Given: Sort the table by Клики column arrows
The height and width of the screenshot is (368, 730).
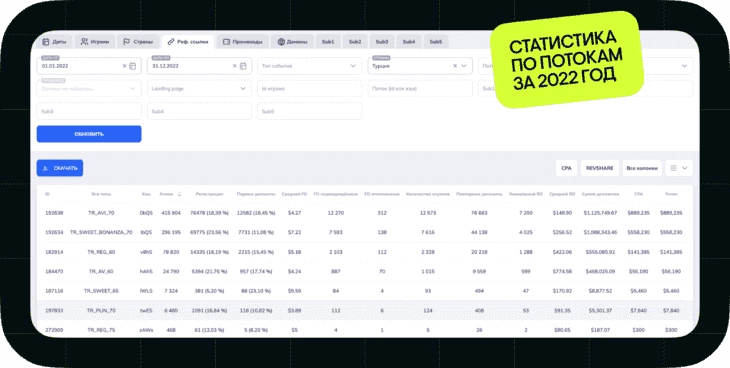Looking at the screenshot, I should coord(179,194).
